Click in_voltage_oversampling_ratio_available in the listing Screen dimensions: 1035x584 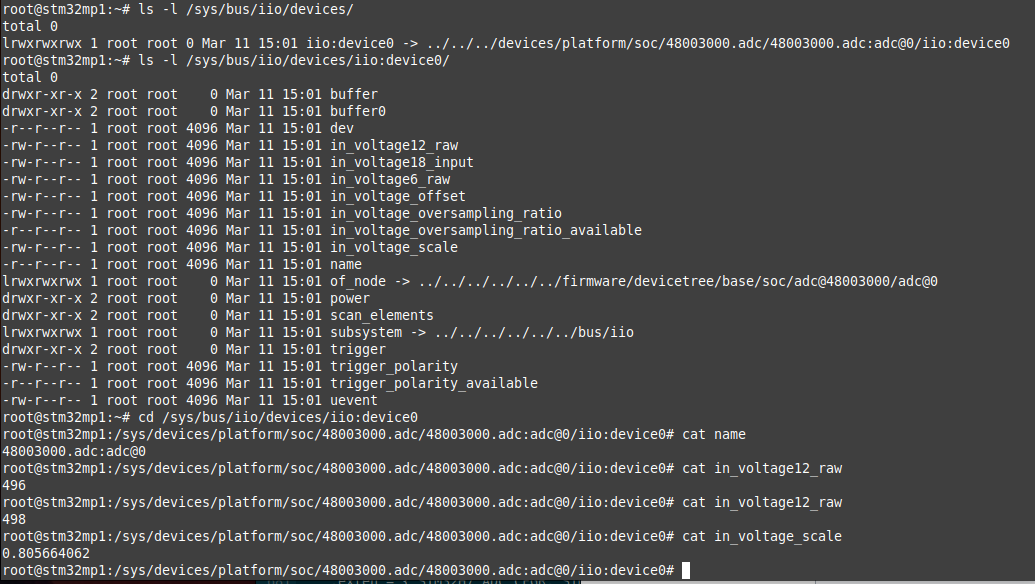point(485,230)
